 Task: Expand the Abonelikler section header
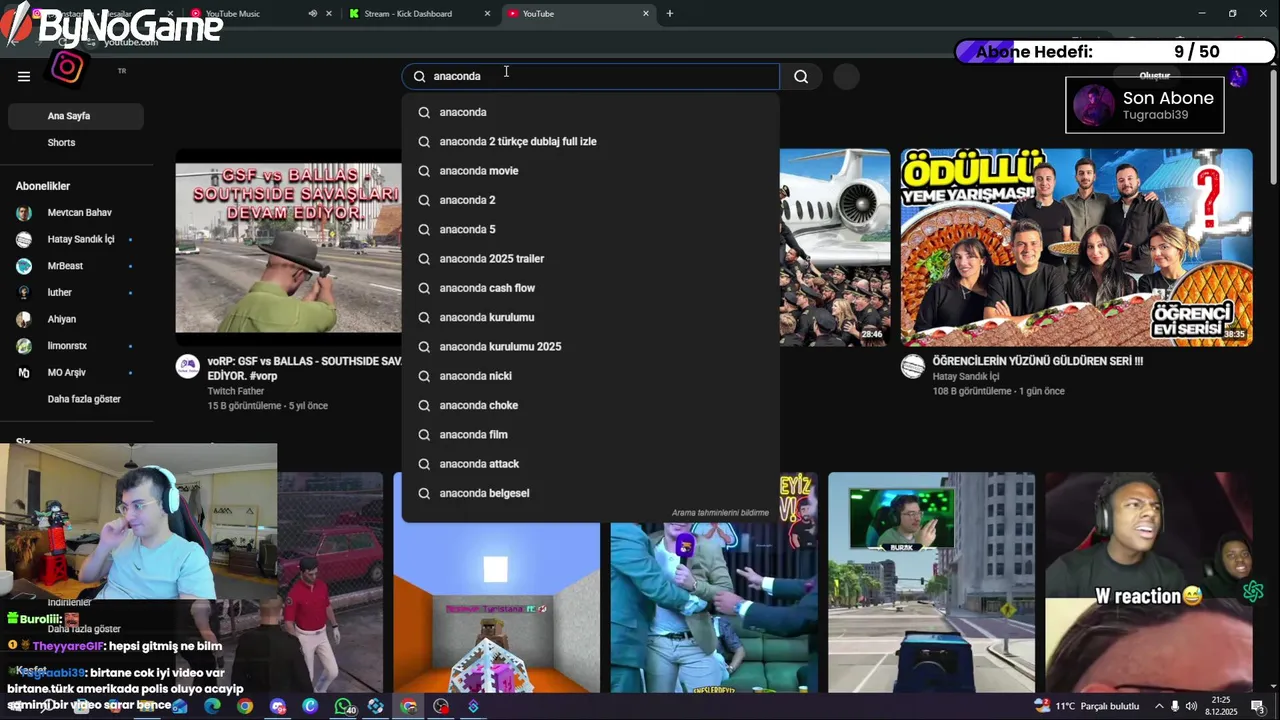[43, 186]
